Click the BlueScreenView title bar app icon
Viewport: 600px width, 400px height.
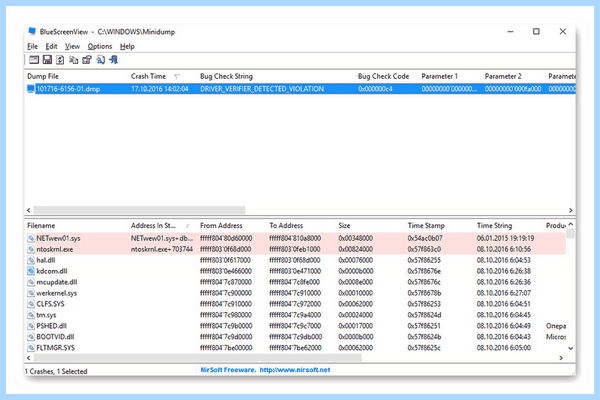coord(32,31)
